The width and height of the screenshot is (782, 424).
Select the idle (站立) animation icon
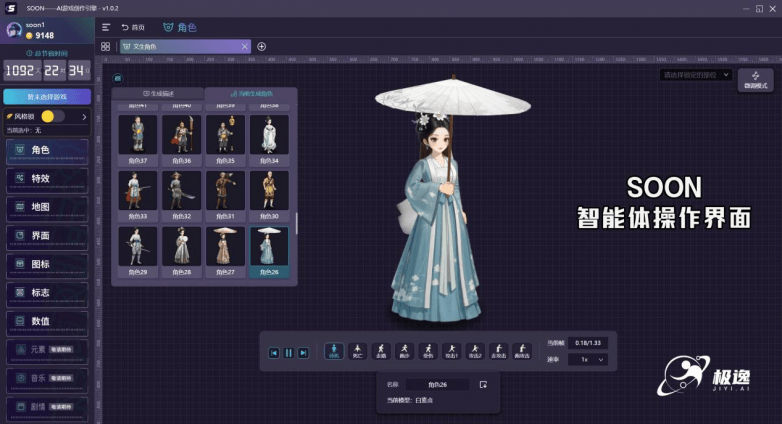tap(334, 351)
